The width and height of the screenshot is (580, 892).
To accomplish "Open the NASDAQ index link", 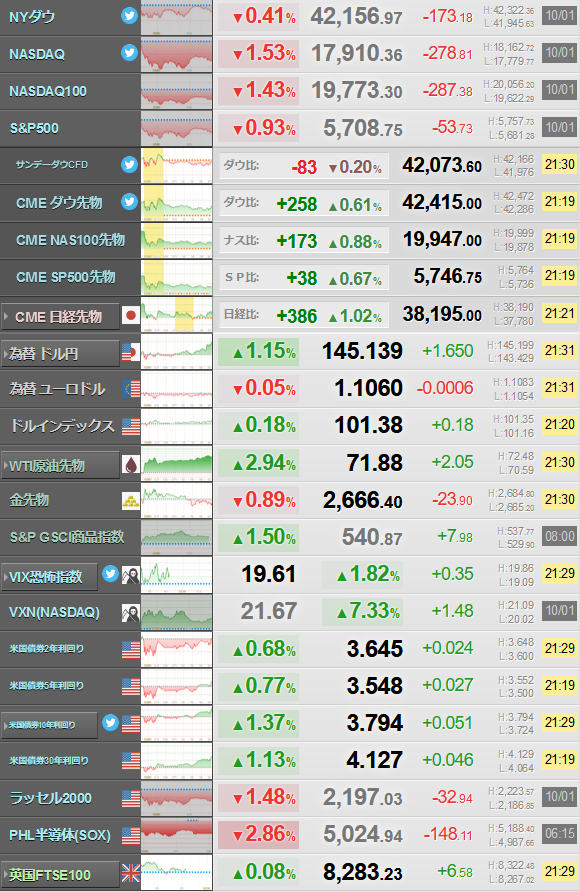I will pos(37,54).
